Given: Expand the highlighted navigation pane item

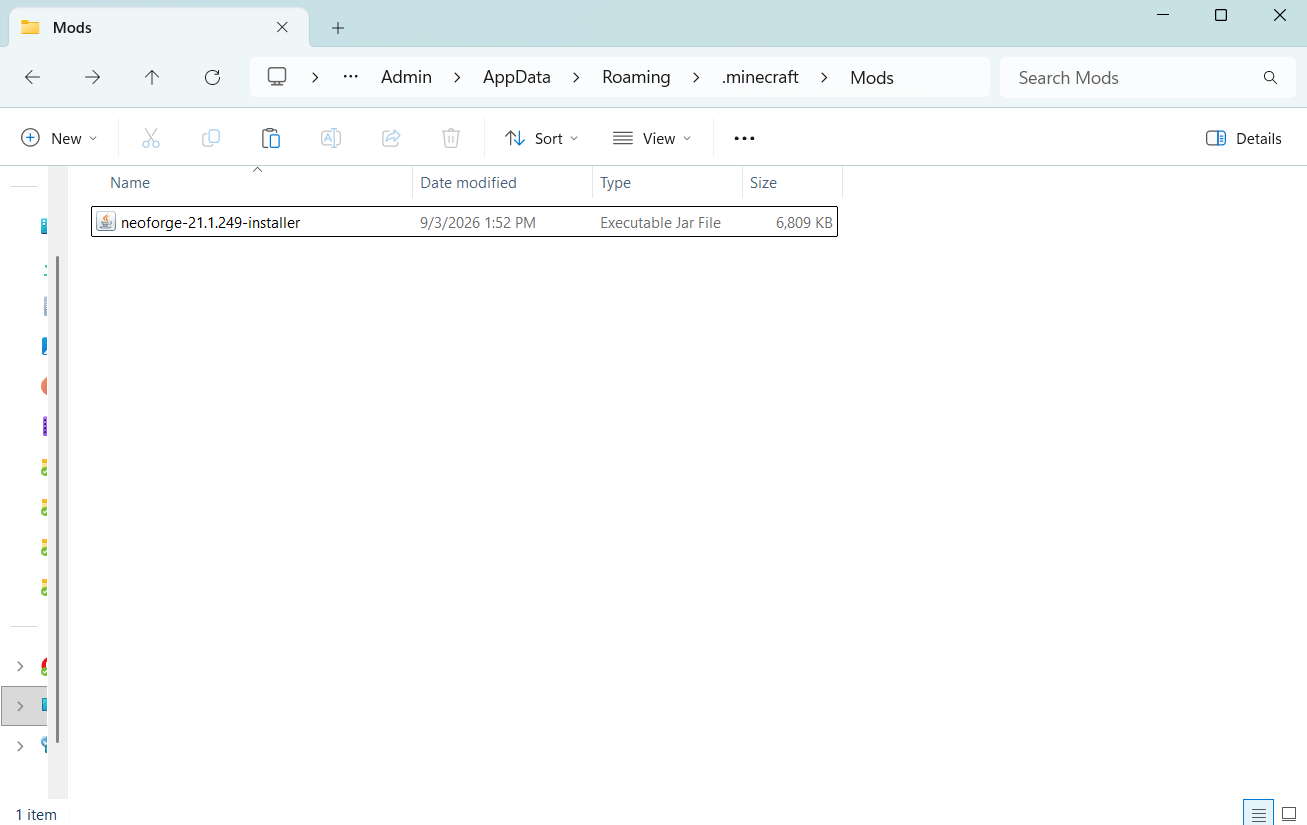Looking at the screenshot, I should [x=20, y=706].
